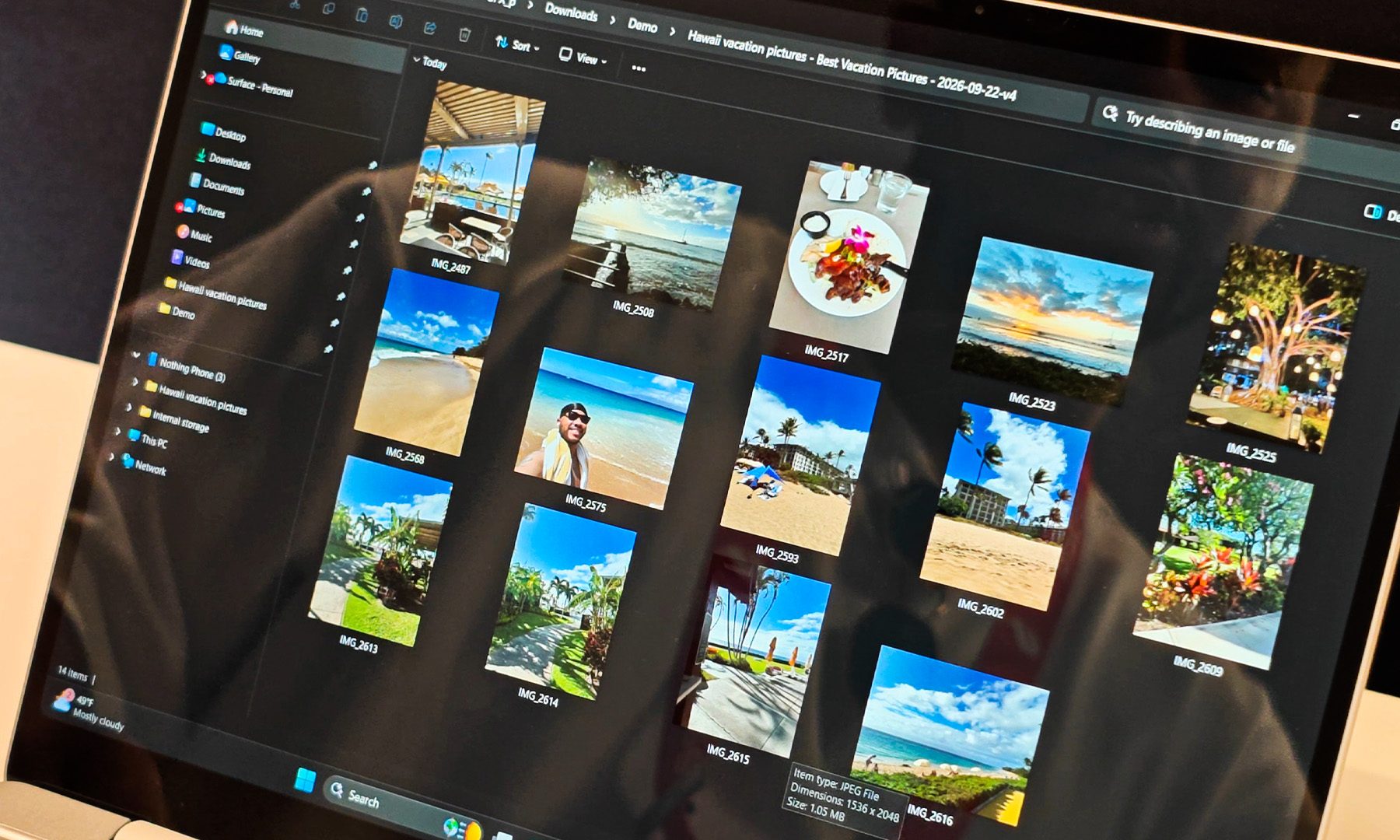Select the IMG_2609 tropical flowers thumbnail
The width and height of the screenshot is (1400, 840).
pyautogui.click(x=1223, y=562)
